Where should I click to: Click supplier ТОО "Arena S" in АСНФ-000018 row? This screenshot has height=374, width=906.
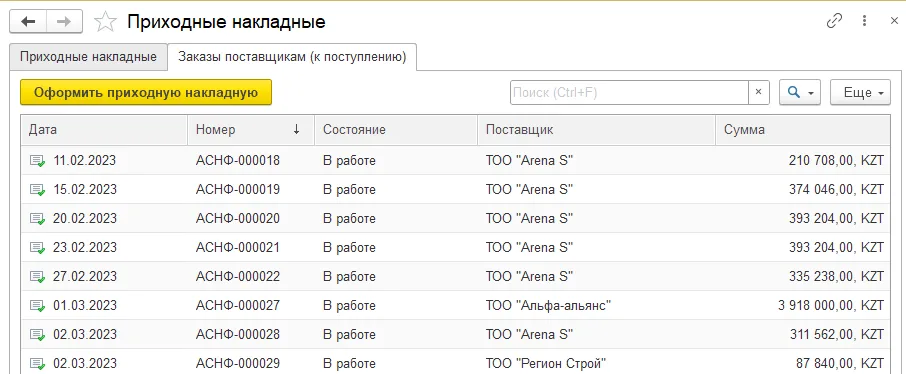(529, 161)
